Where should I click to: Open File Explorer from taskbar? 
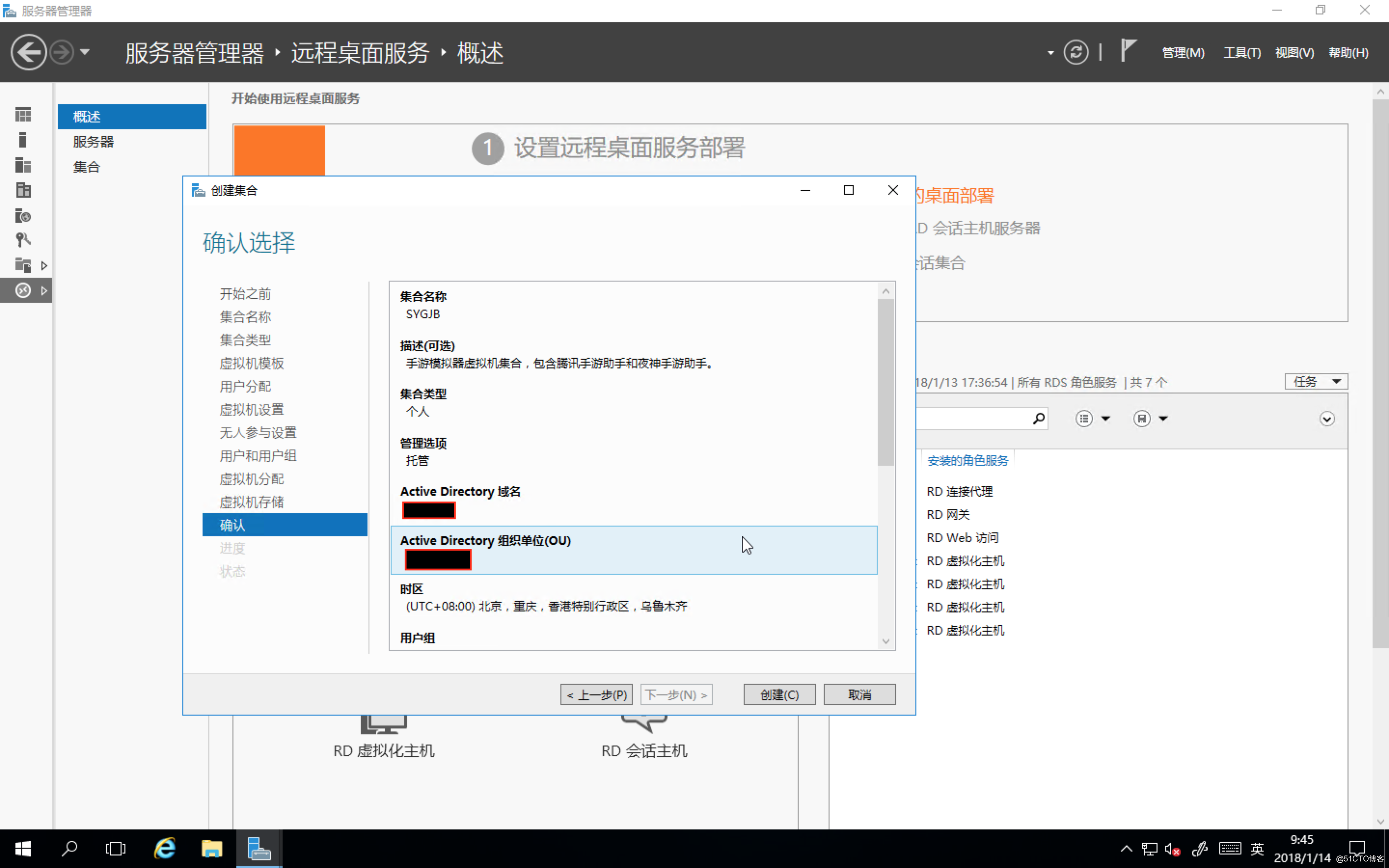(211, 849)
